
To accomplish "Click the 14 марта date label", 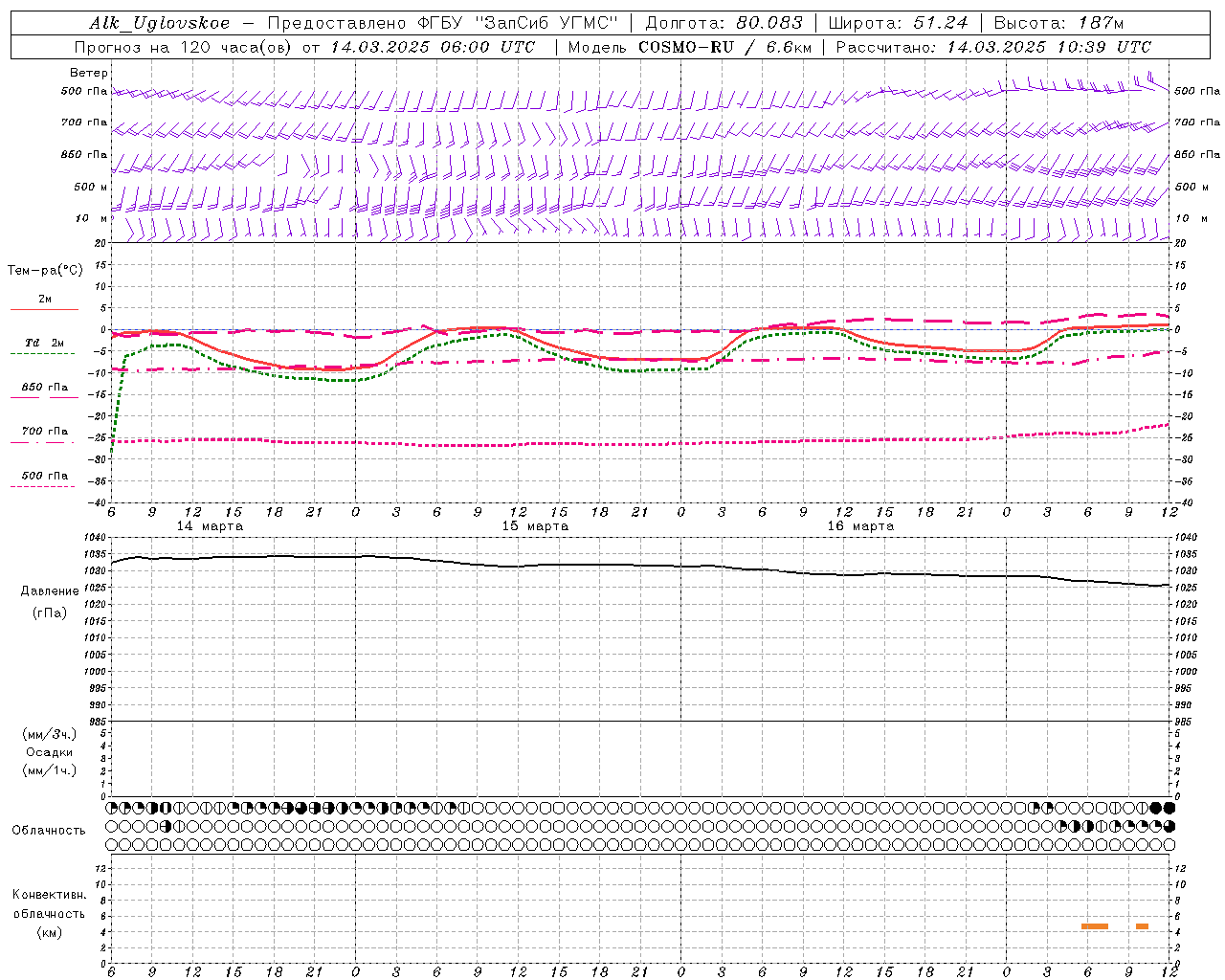I will (210, 526).
